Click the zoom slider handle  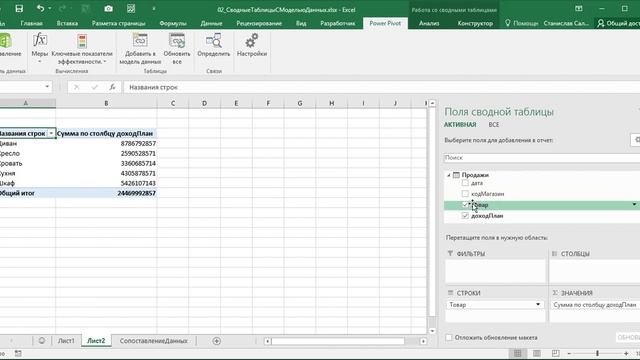597,353
